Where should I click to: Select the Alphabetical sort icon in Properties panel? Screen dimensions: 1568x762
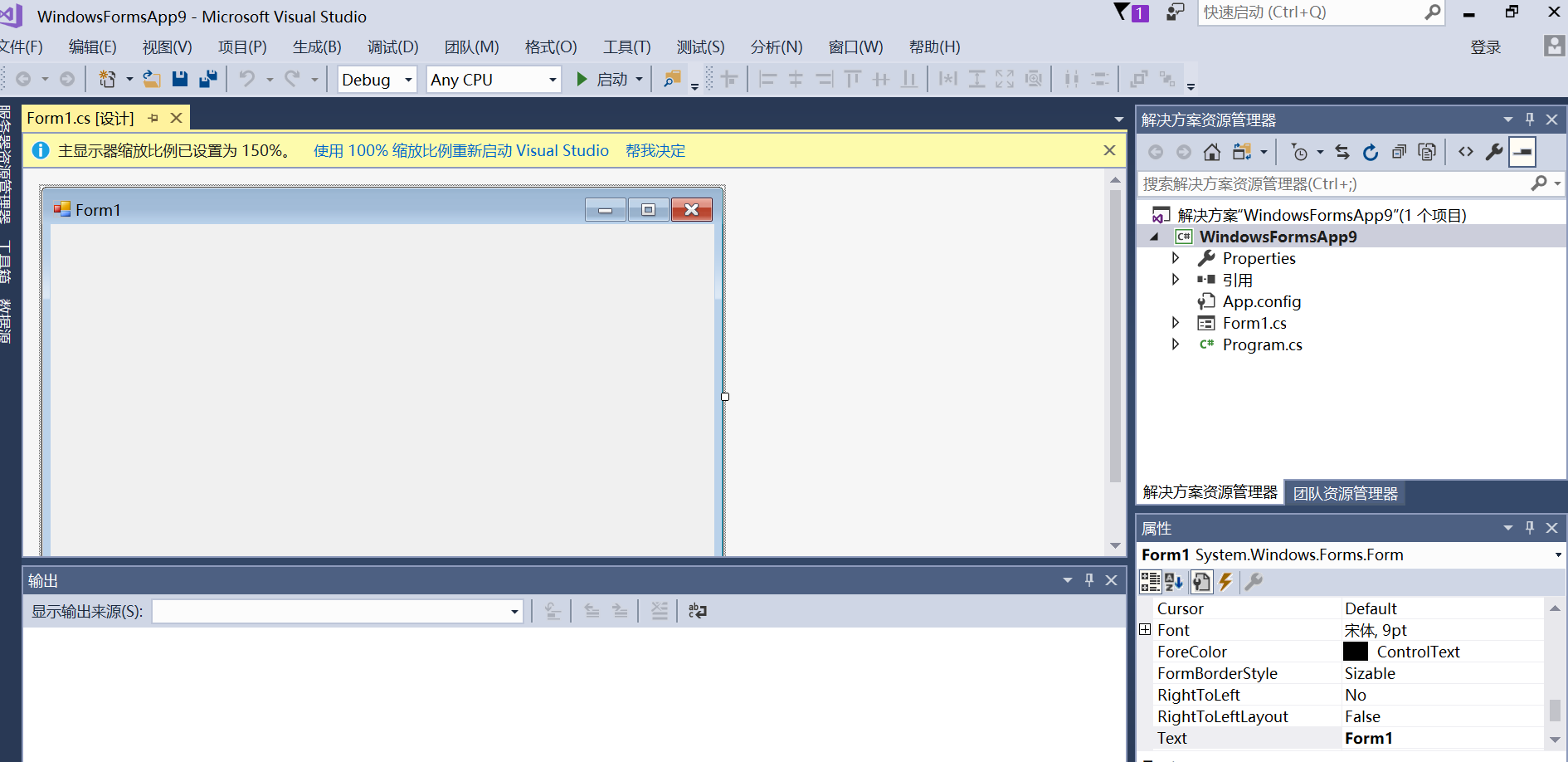coord(1173,582)
